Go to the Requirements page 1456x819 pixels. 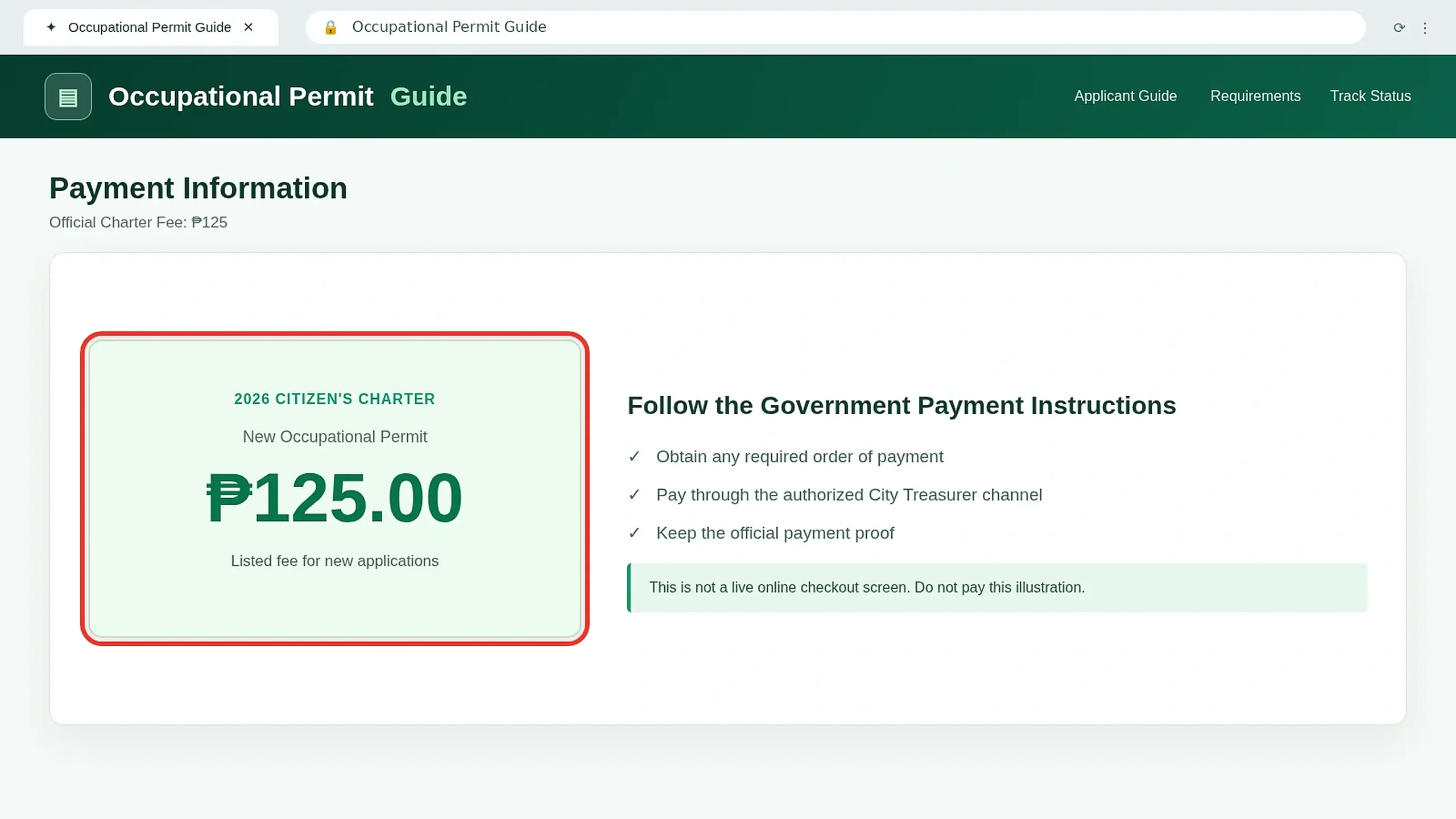point(1255,96)
